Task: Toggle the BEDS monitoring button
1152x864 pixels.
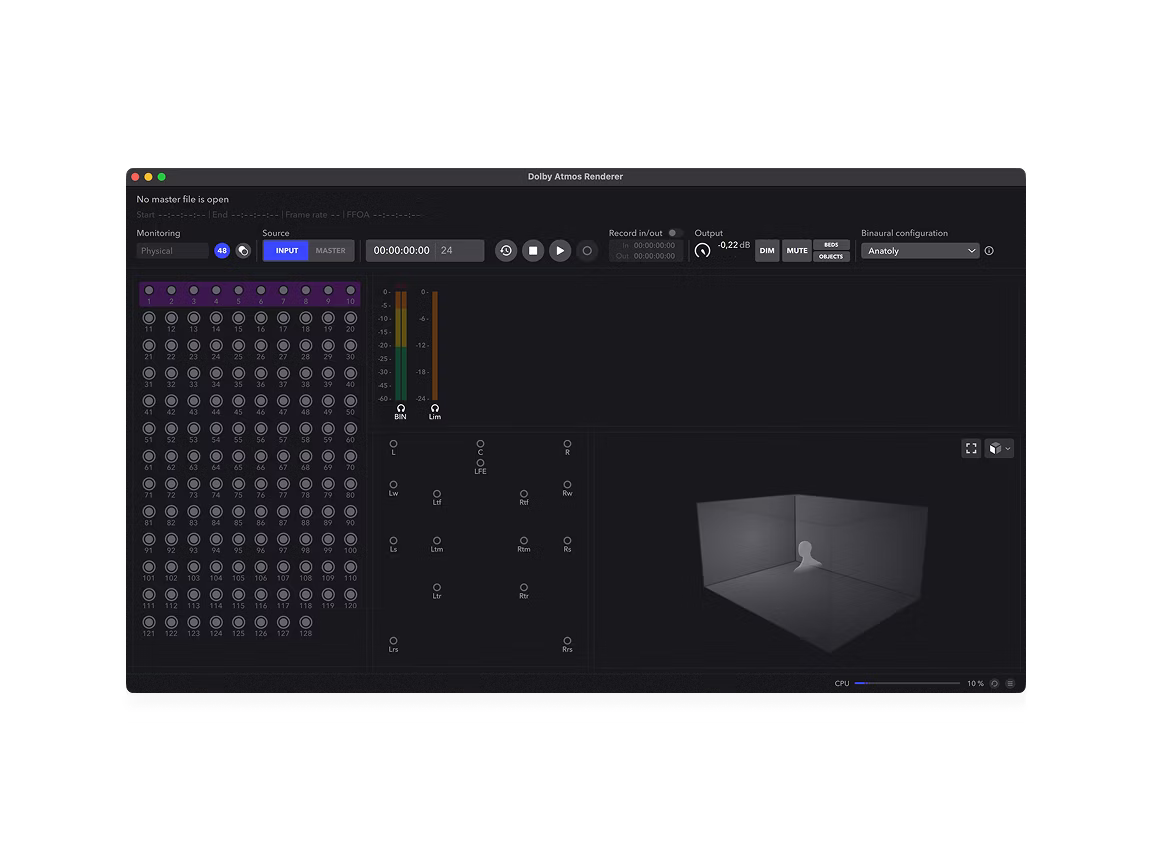Action: click(831, 245)
